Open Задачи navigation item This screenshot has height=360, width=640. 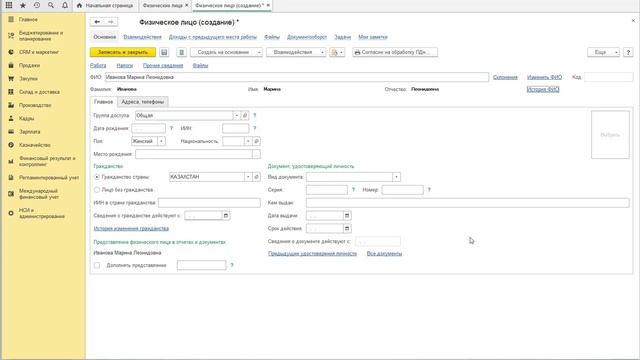(342, 37)
